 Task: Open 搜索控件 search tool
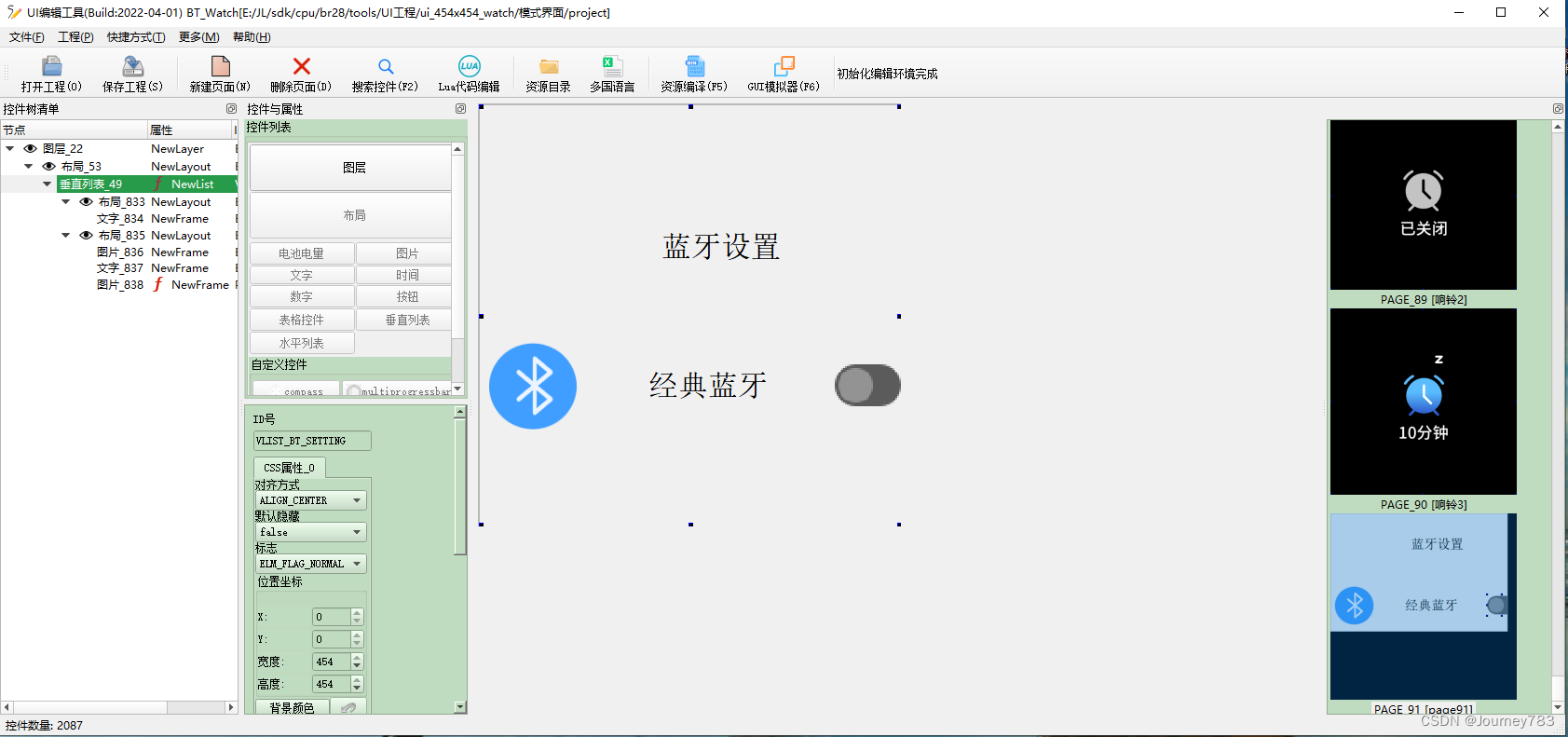[385, 74]
